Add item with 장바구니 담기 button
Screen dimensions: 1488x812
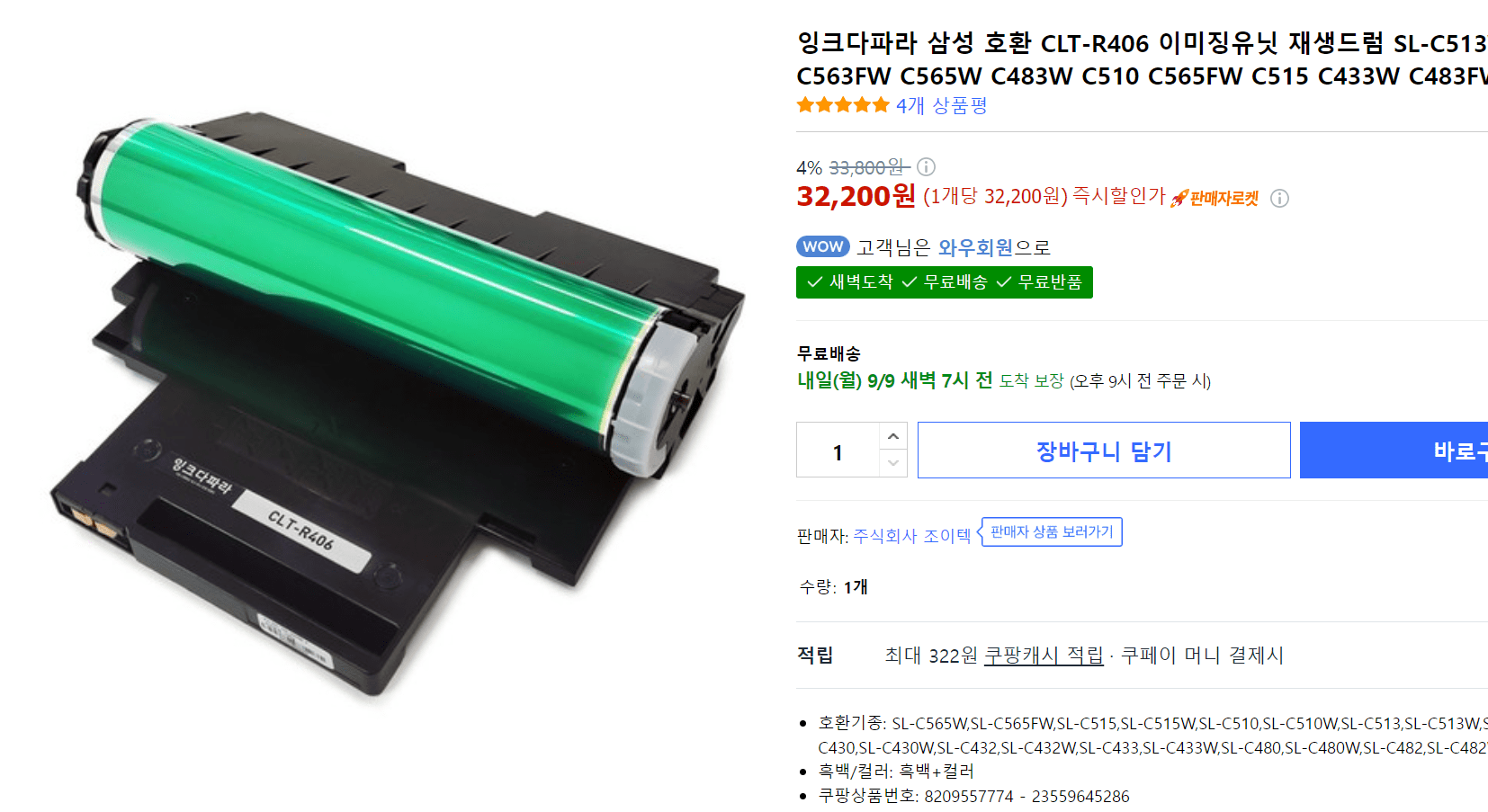tap(1104, 450)
